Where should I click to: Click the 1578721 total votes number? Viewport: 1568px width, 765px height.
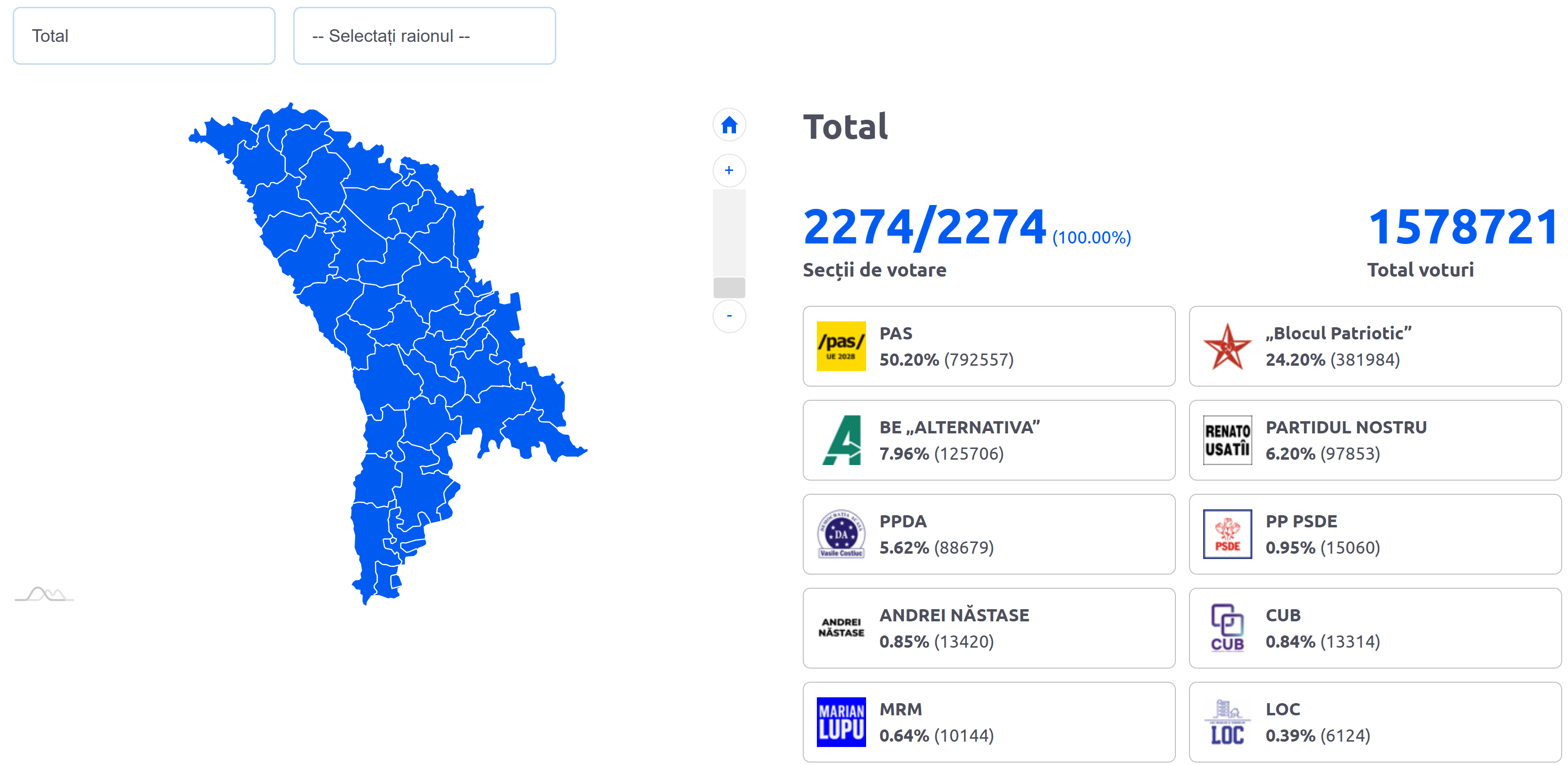coord(1462,227)
